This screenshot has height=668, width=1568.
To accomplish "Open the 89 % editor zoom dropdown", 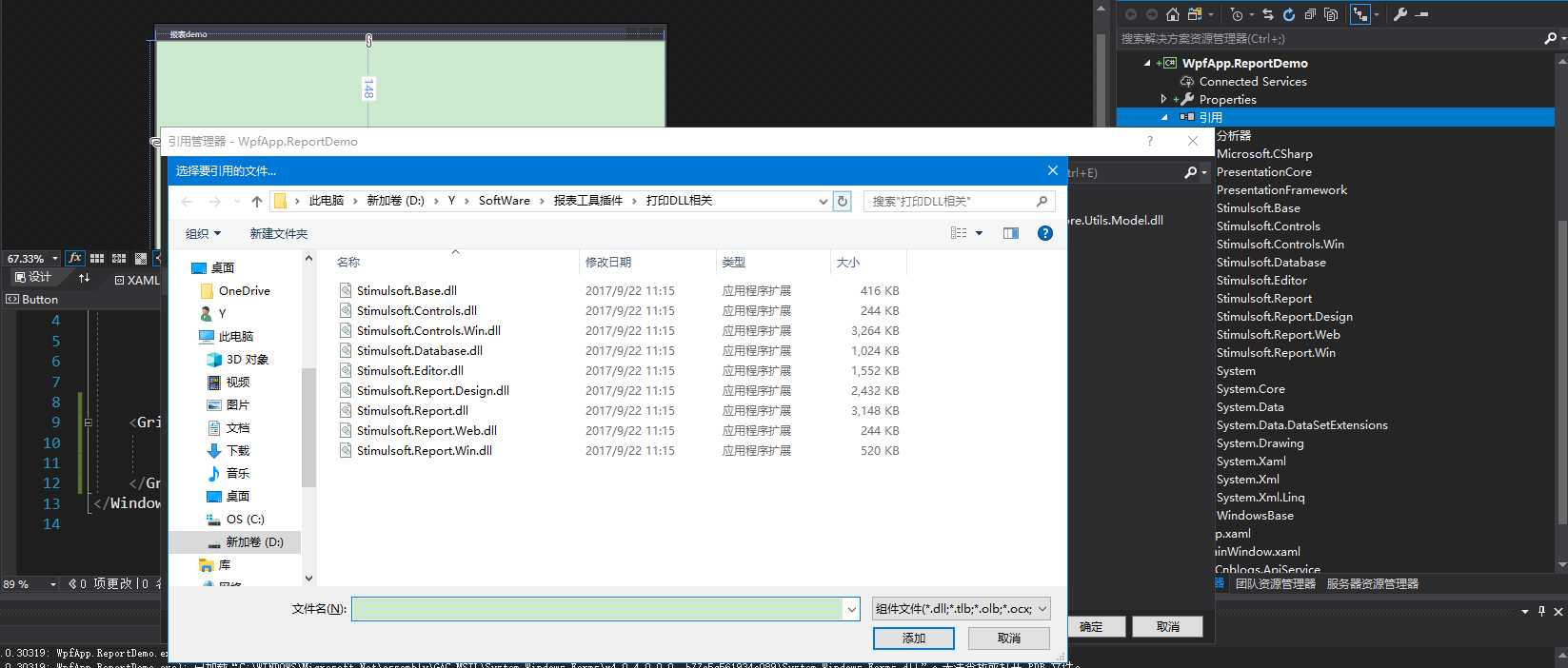I will [x=53, y=583].
